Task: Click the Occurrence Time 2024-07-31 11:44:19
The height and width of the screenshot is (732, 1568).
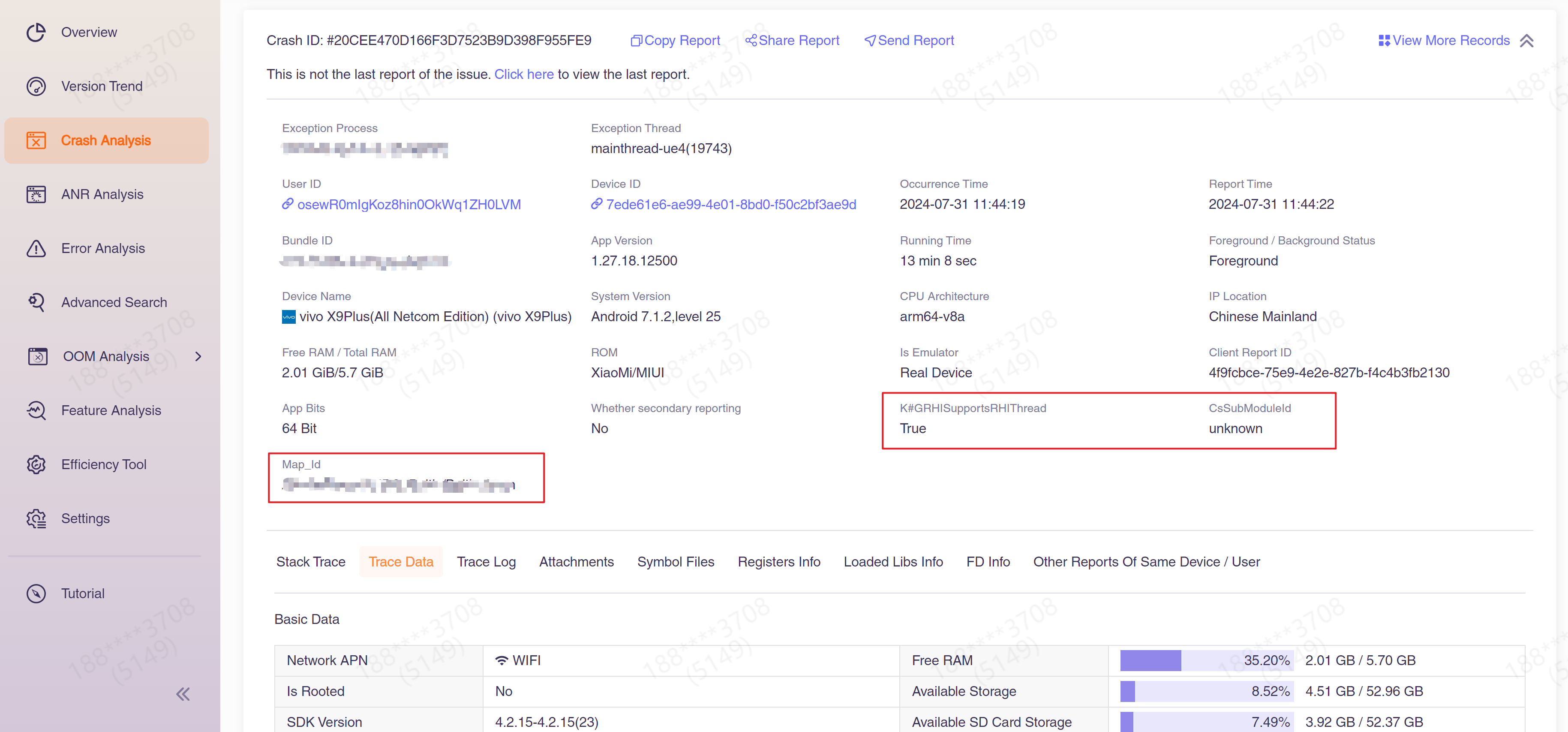Action: pyautogui.click(x=962, y=204)
